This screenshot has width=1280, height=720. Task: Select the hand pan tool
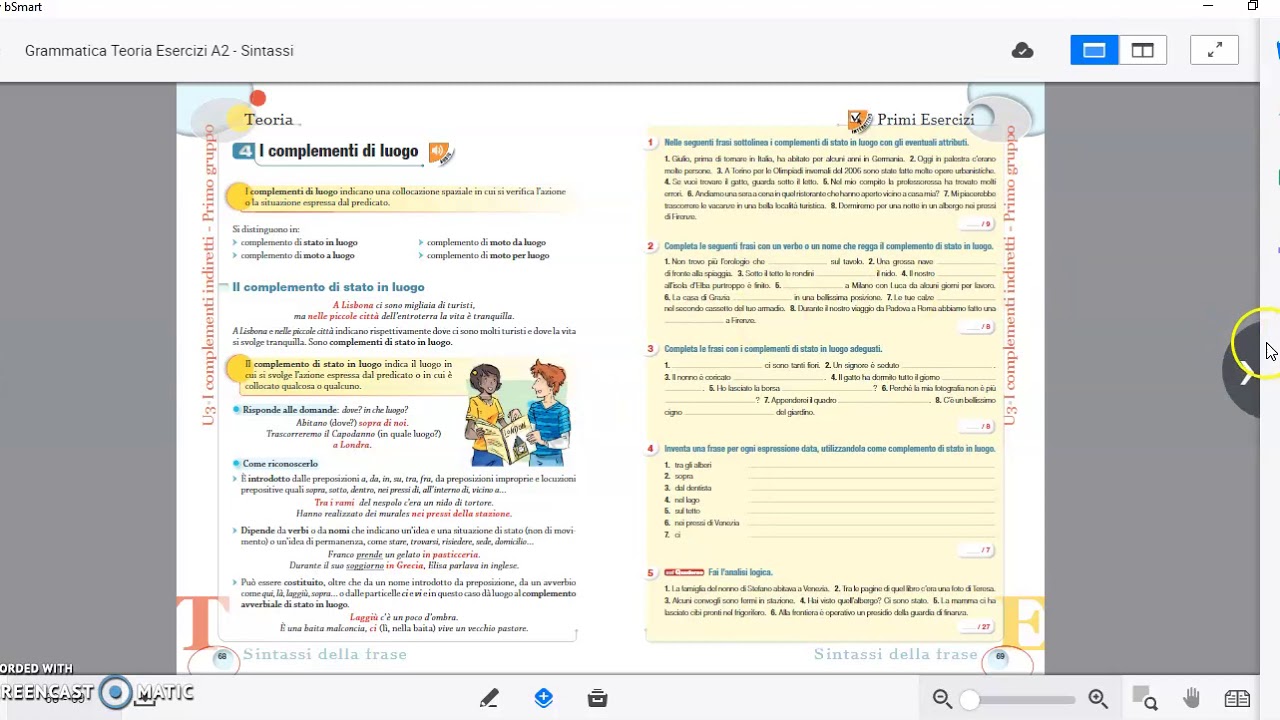1191,698
